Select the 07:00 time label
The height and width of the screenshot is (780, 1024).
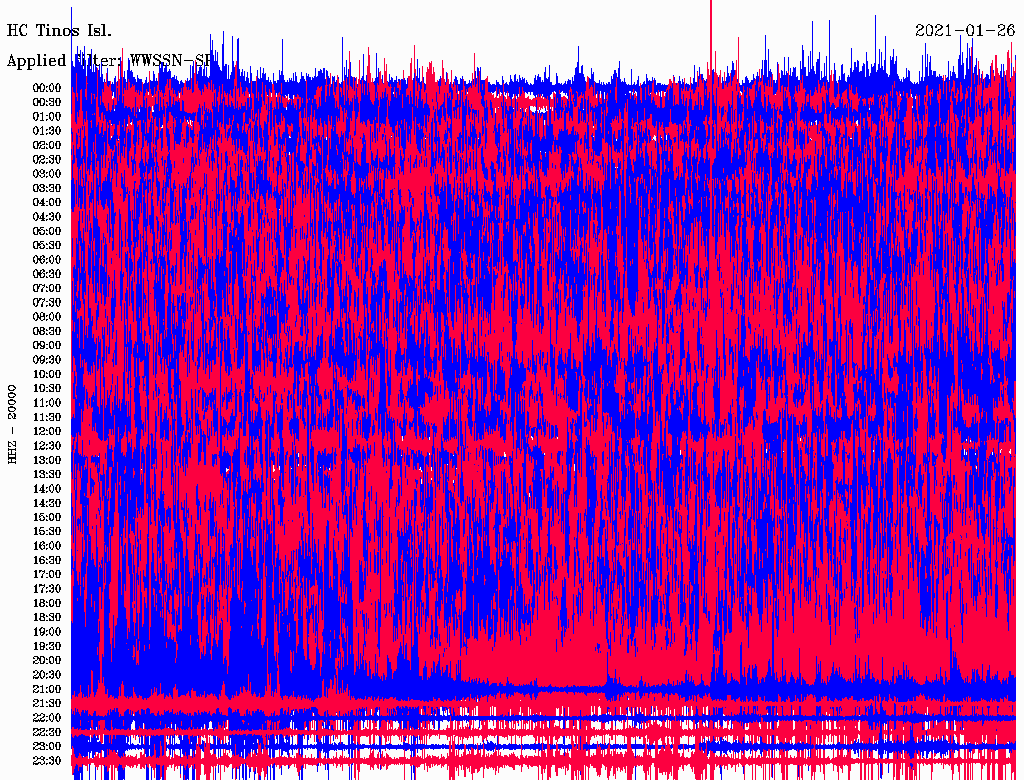pos(46,289)
